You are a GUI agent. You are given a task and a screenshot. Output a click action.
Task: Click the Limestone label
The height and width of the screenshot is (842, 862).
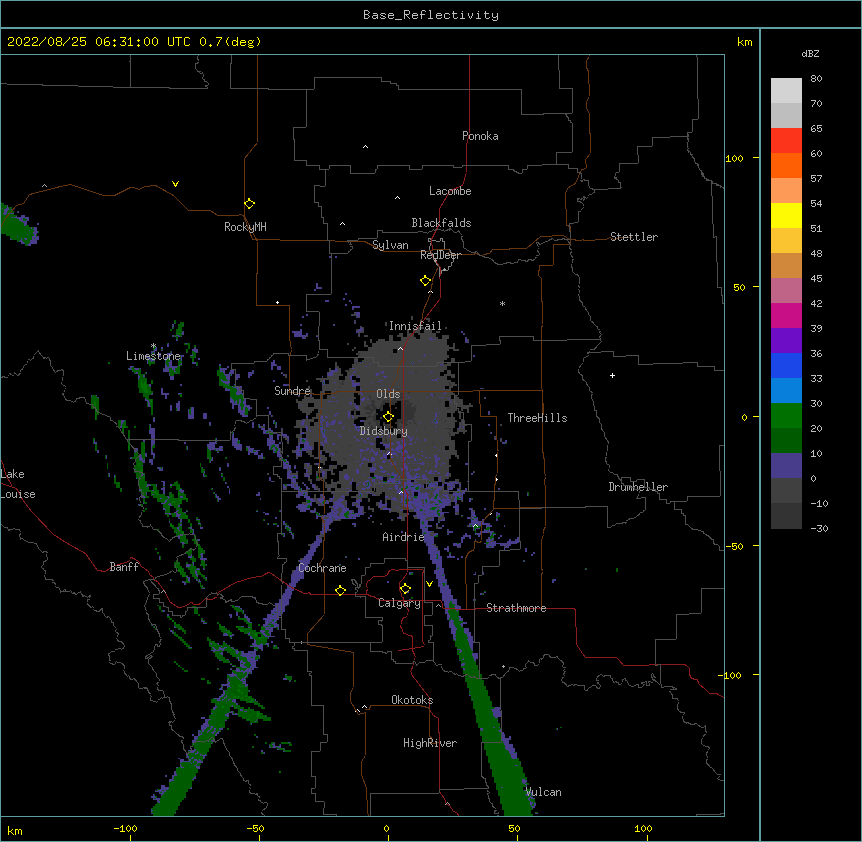(153, 356)
